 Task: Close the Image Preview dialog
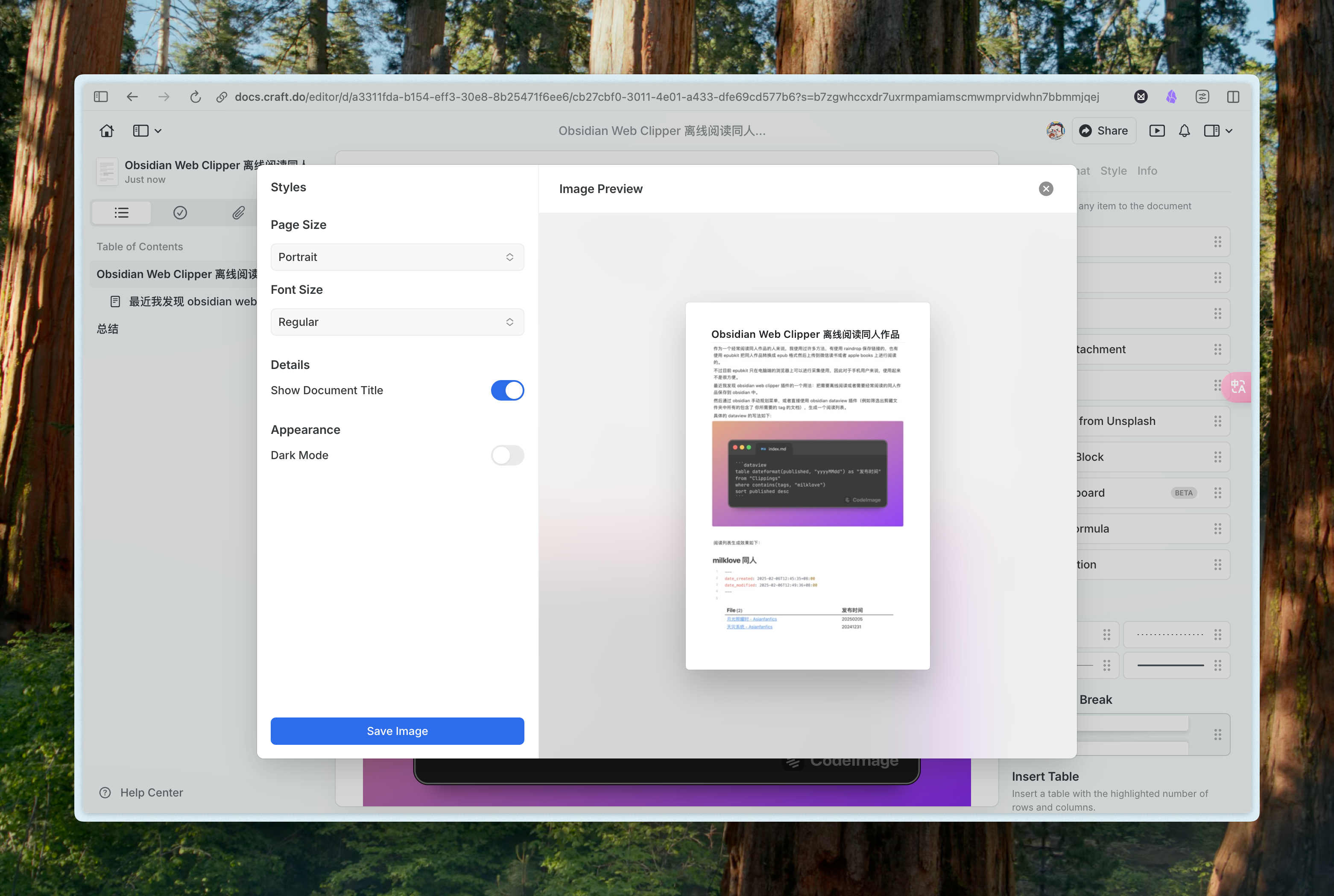(1045, 189)
